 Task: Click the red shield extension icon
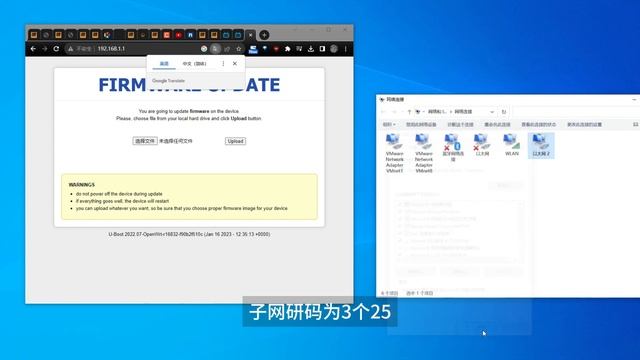pos(276,49)
